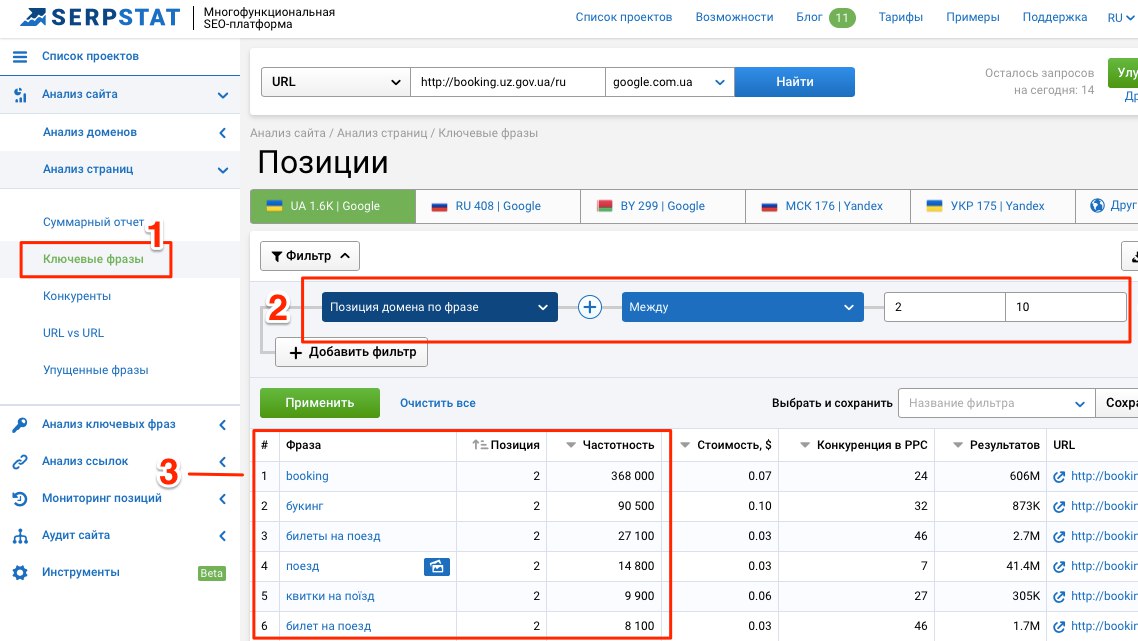Click the globe icon of Другие tab
This screenshot has width=1138, height=641.
1097,205
